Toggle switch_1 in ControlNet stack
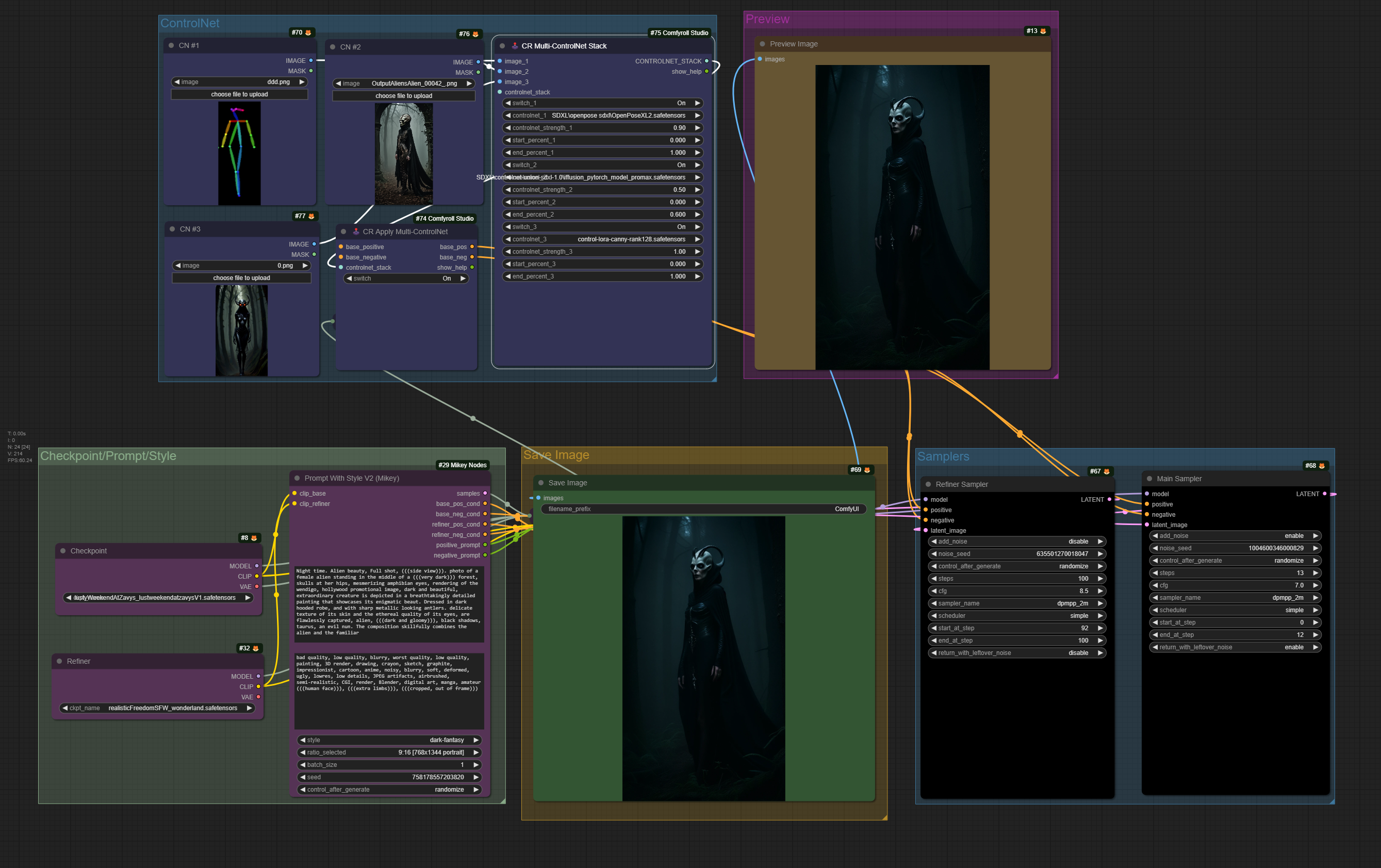Viewport: 1381px width, 868px height. point(602,103)
